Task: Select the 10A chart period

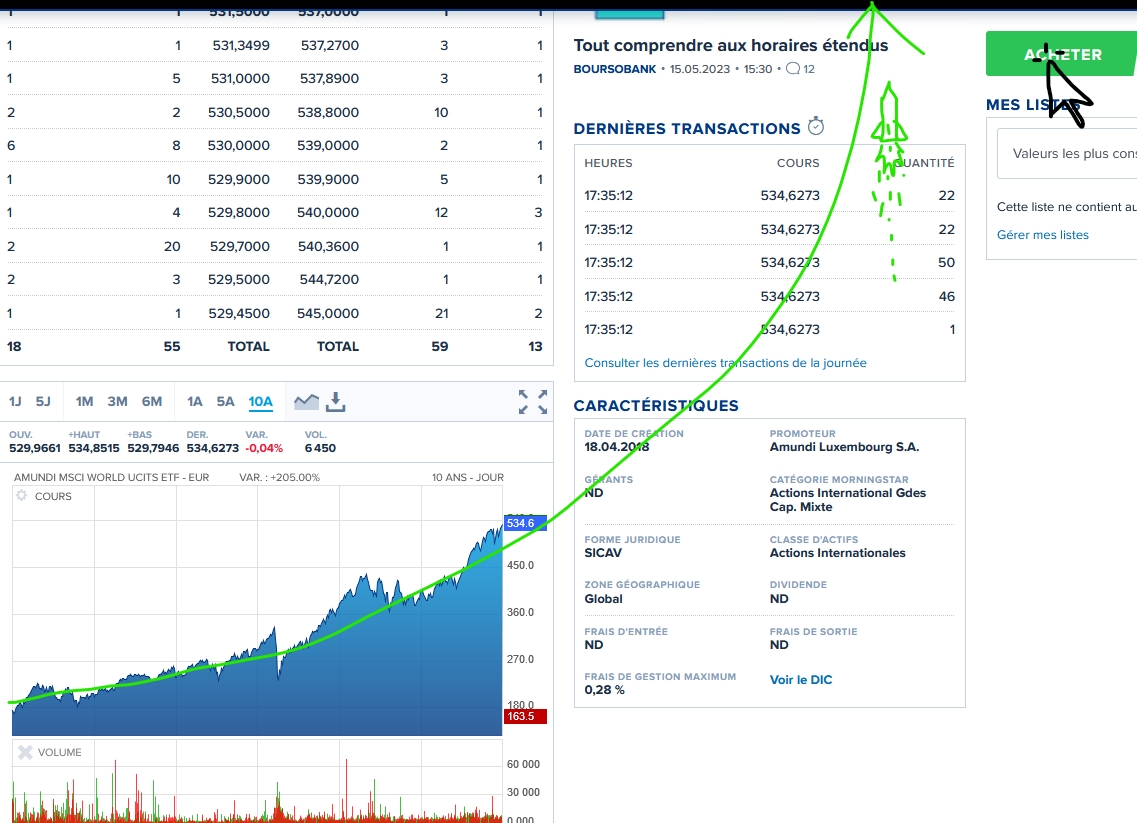Action: pos(260,402)
